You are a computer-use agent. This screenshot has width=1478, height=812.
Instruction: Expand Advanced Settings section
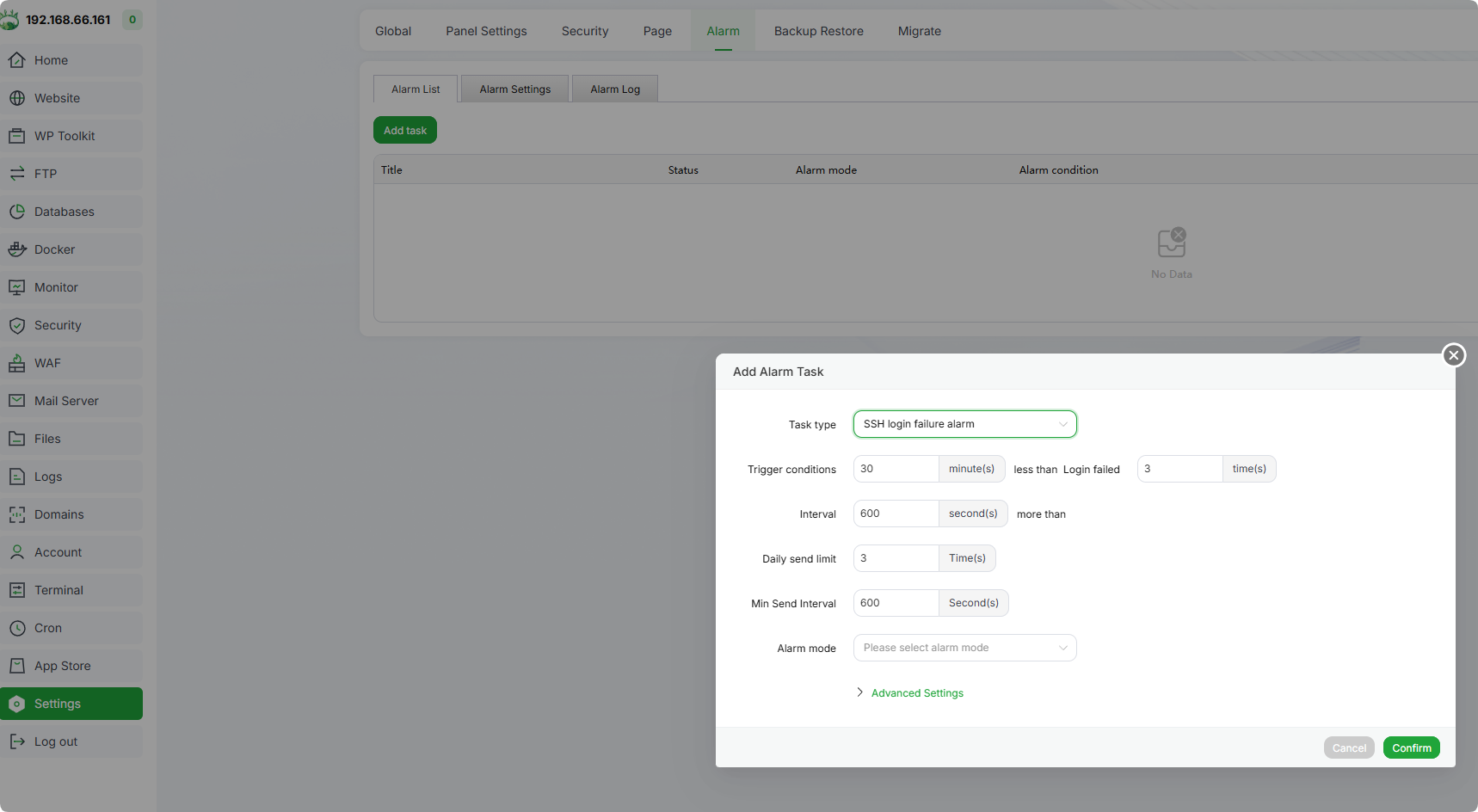click(916, 693)
